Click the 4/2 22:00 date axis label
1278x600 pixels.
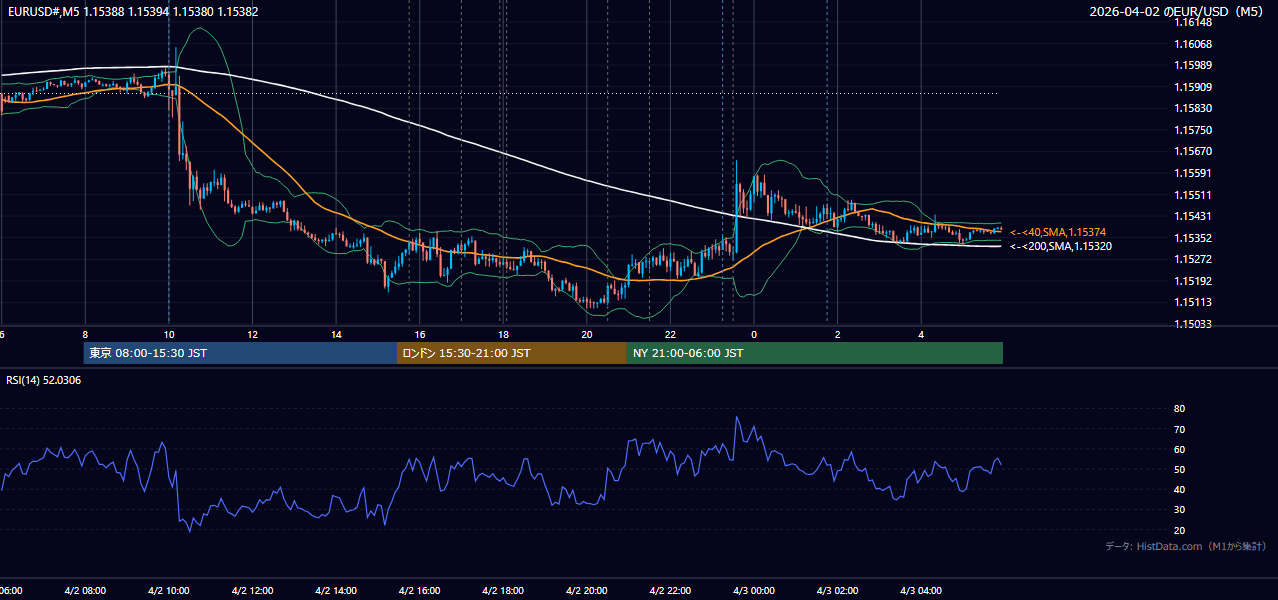tap(671, 591)
